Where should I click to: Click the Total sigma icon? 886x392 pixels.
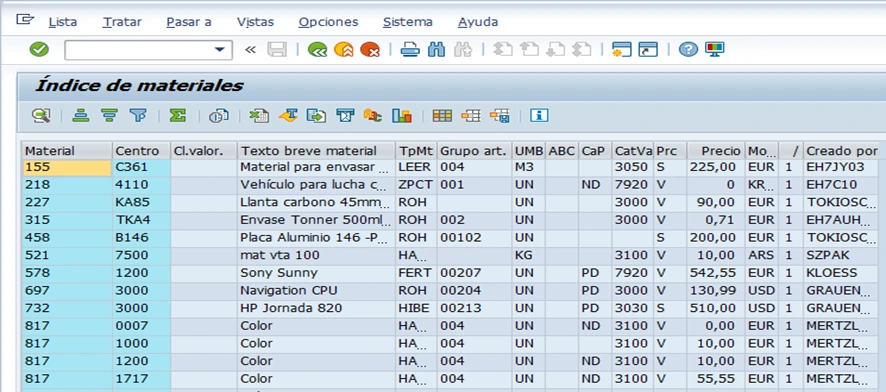coord(177,116)
